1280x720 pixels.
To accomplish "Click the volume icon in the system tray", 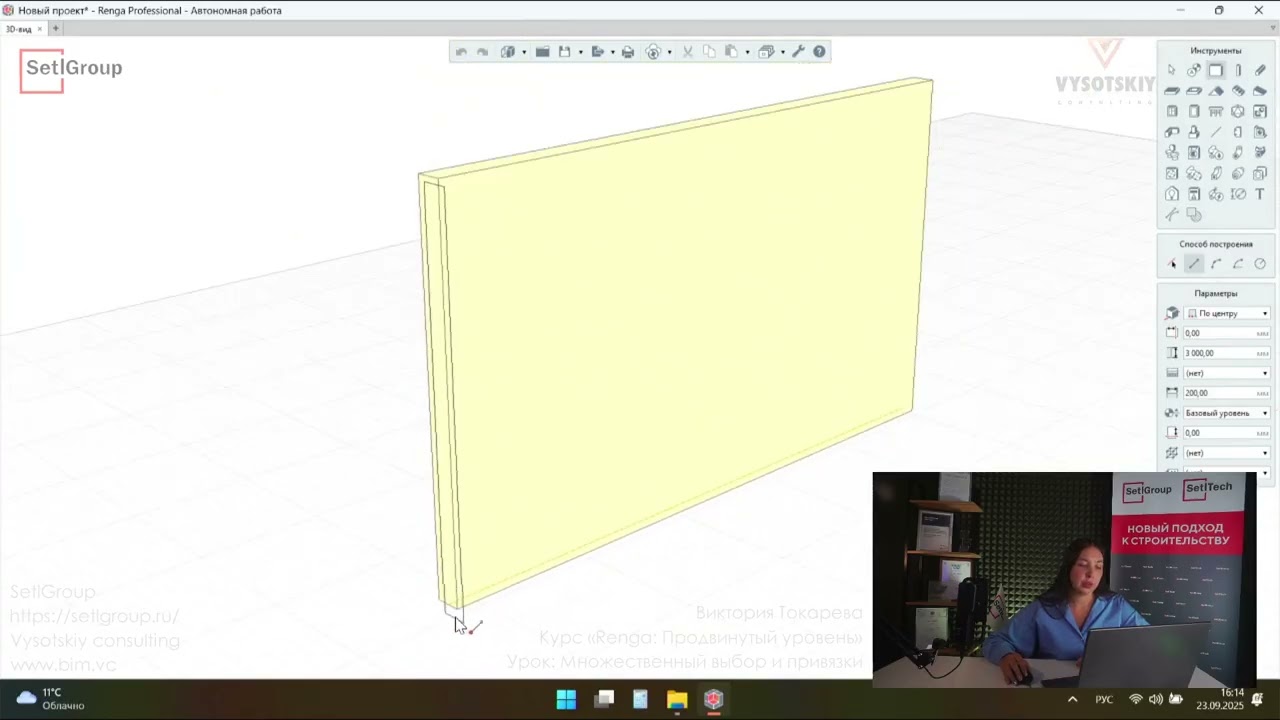I will click(x=1156, y=699).
